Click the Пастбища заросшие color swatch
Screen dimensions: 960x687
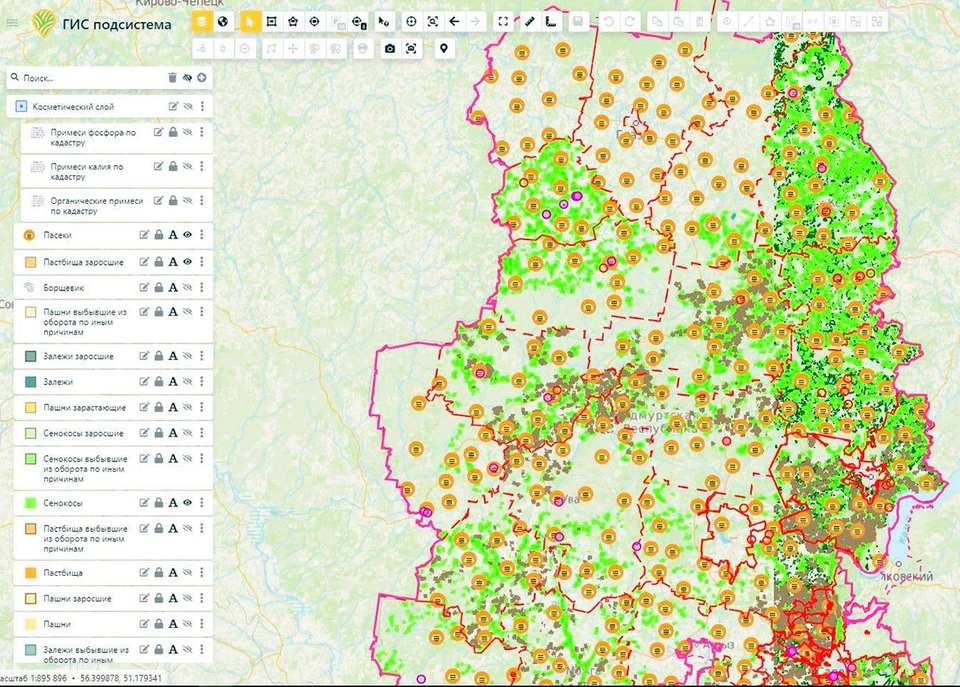[30, 262]
